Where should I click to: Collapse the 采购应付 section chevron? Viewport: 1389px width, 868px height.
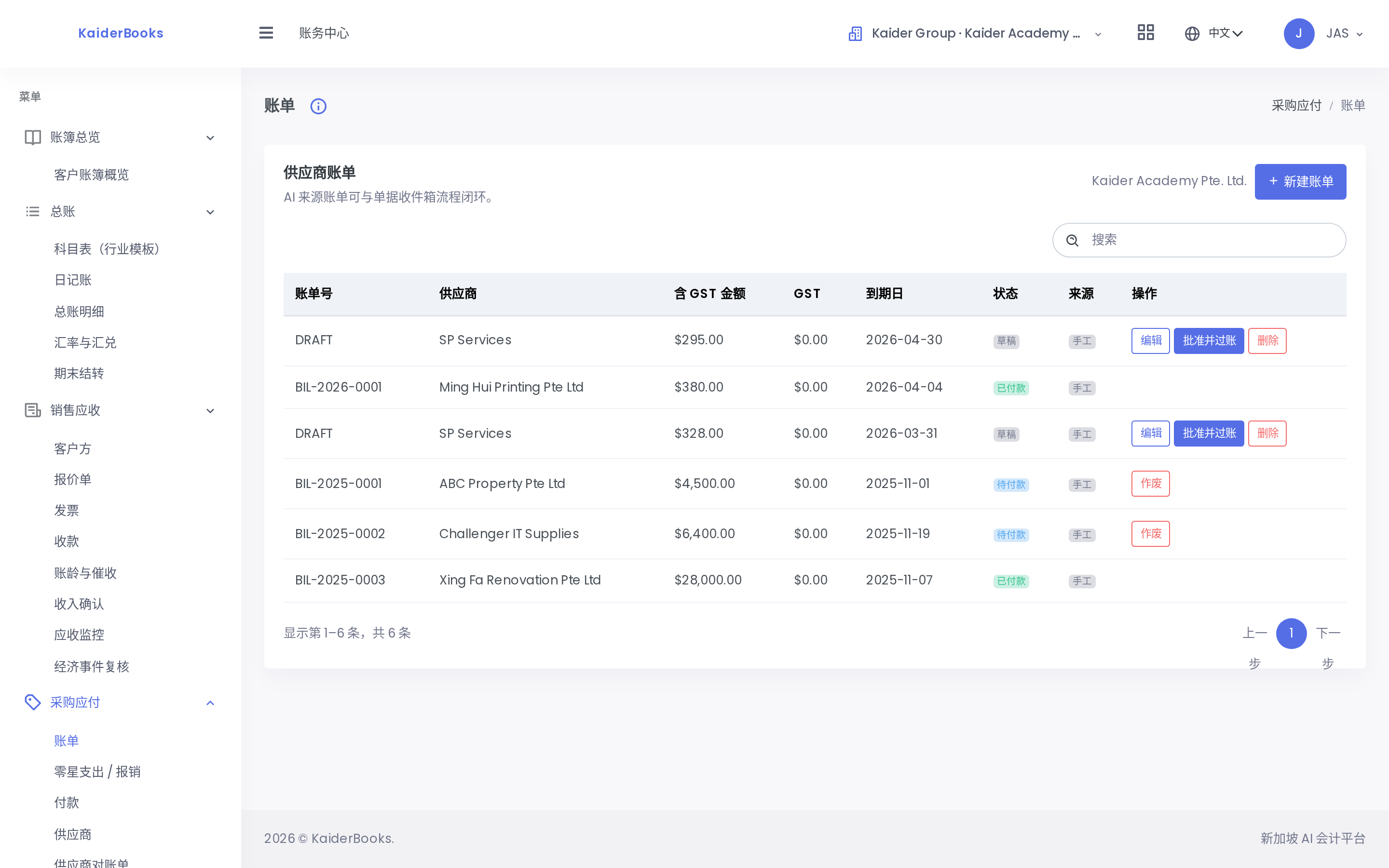pos(210,703)
